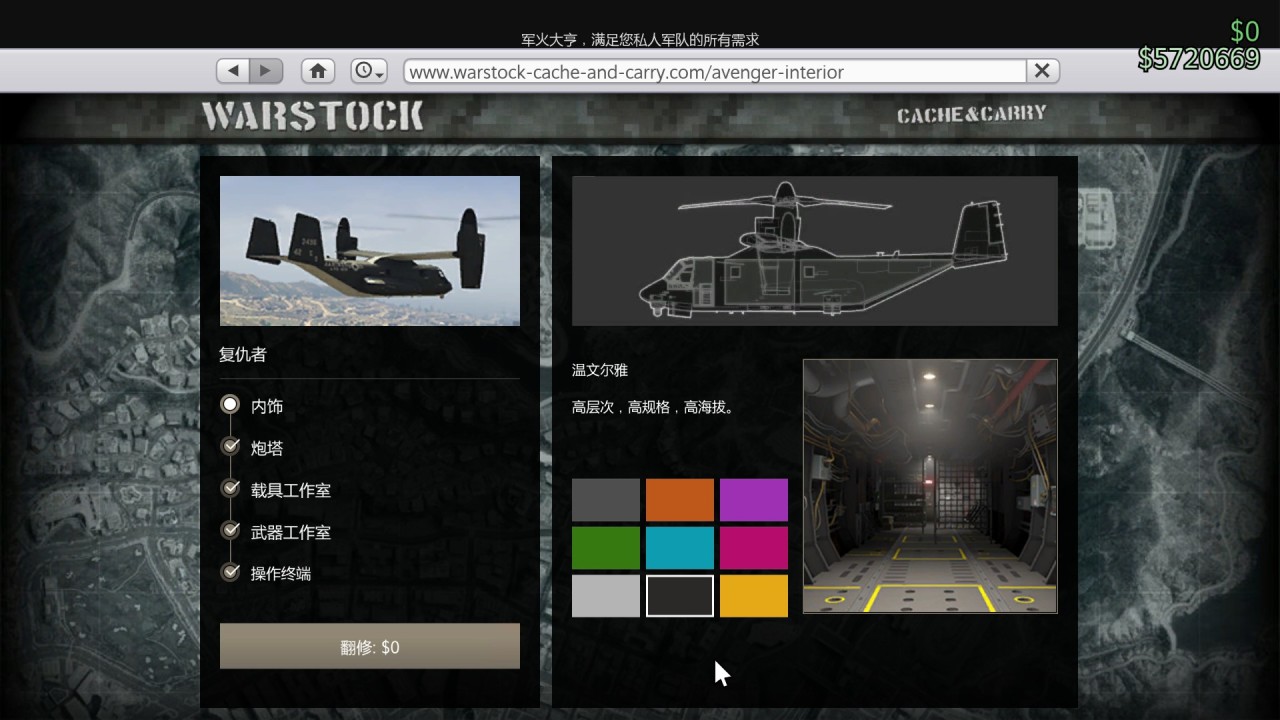Click the Avenger wireframe blueprint image
This screenshot has width=1280, height=720.
pos(815,251)
